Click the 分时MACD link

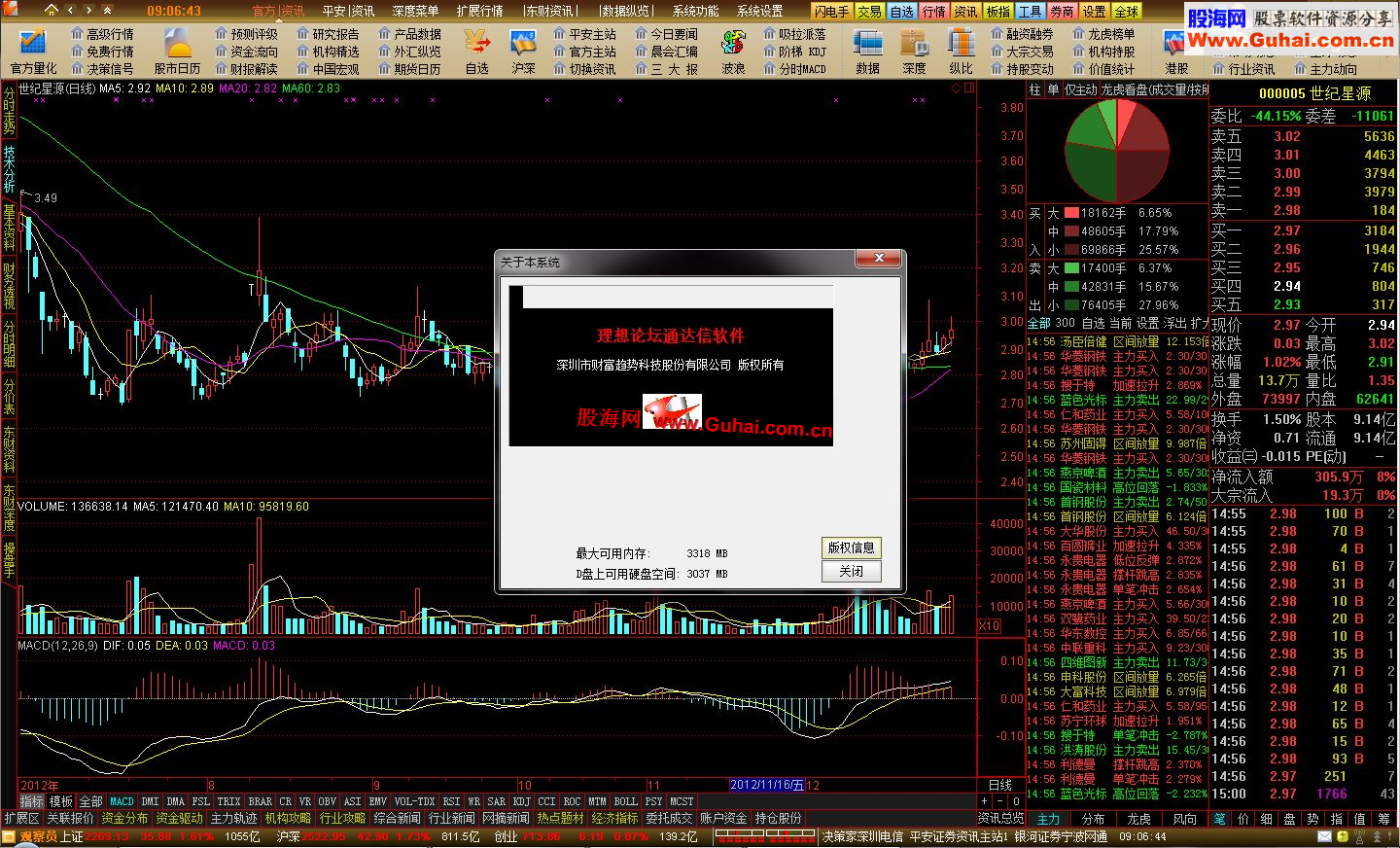(x=802, y=69)
